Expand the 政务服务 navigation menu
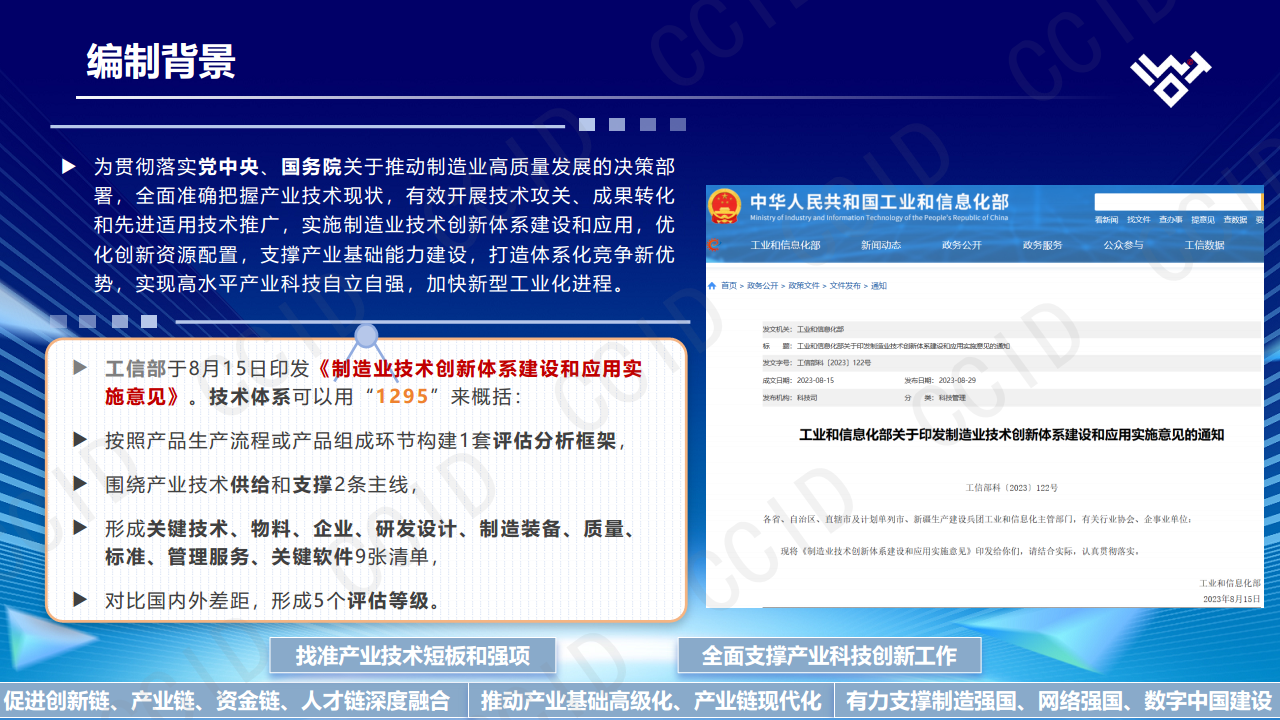Screen dimensions: 1280x720 point(1042,246)
